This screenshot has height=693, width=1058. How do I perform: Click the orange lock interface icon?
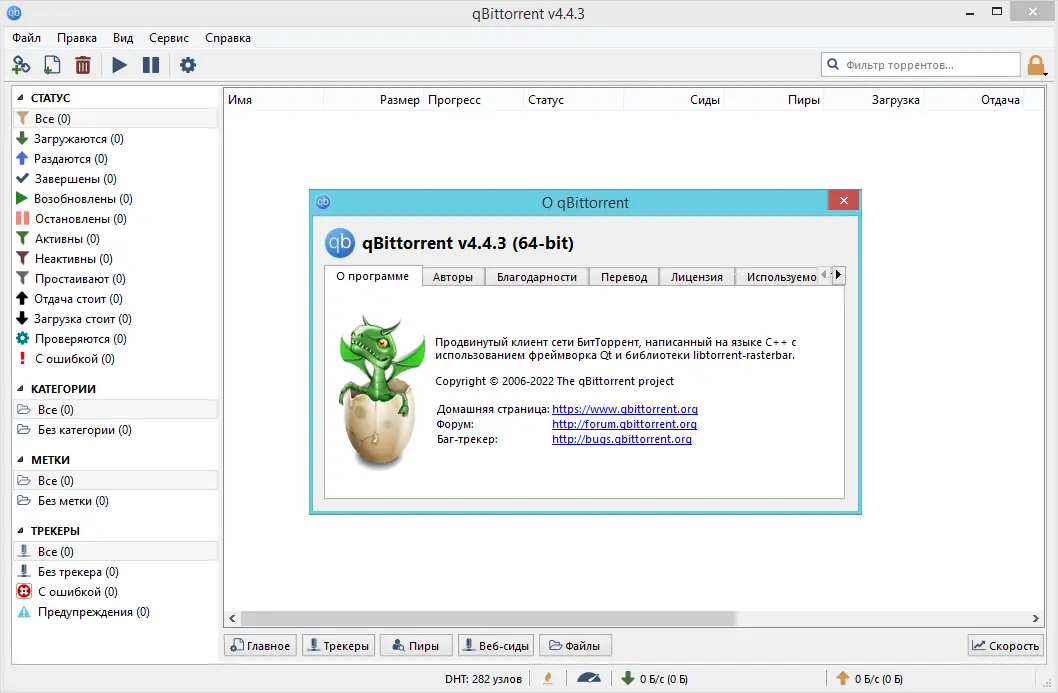tap(1035, 65)
